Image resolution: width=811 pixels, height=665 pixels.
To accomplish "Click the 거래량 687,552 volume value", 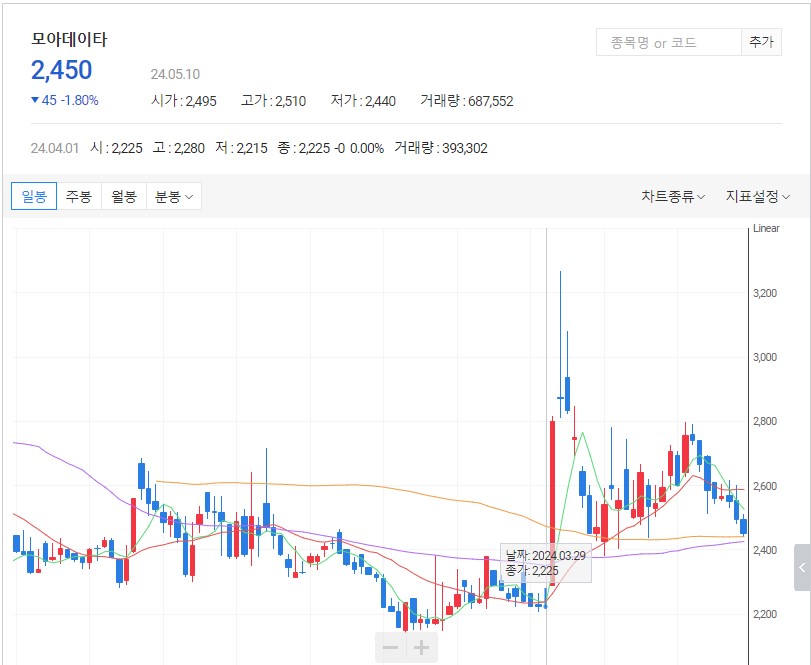I will [x=467, y=101].
